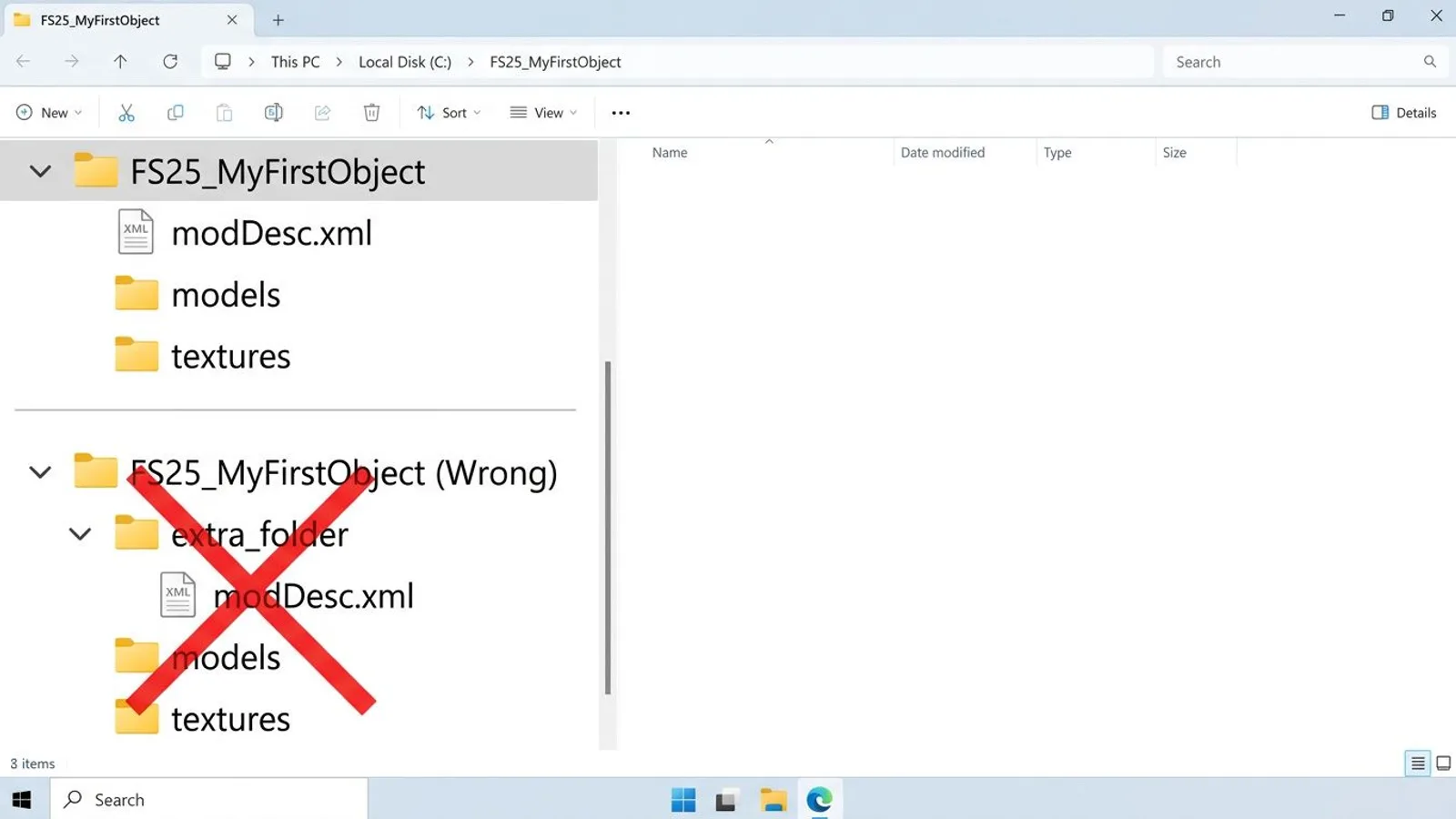This screenshot has height=819, width=1456.
Task: Click the Cut scissors icon
Action: (x=126, y=113)
